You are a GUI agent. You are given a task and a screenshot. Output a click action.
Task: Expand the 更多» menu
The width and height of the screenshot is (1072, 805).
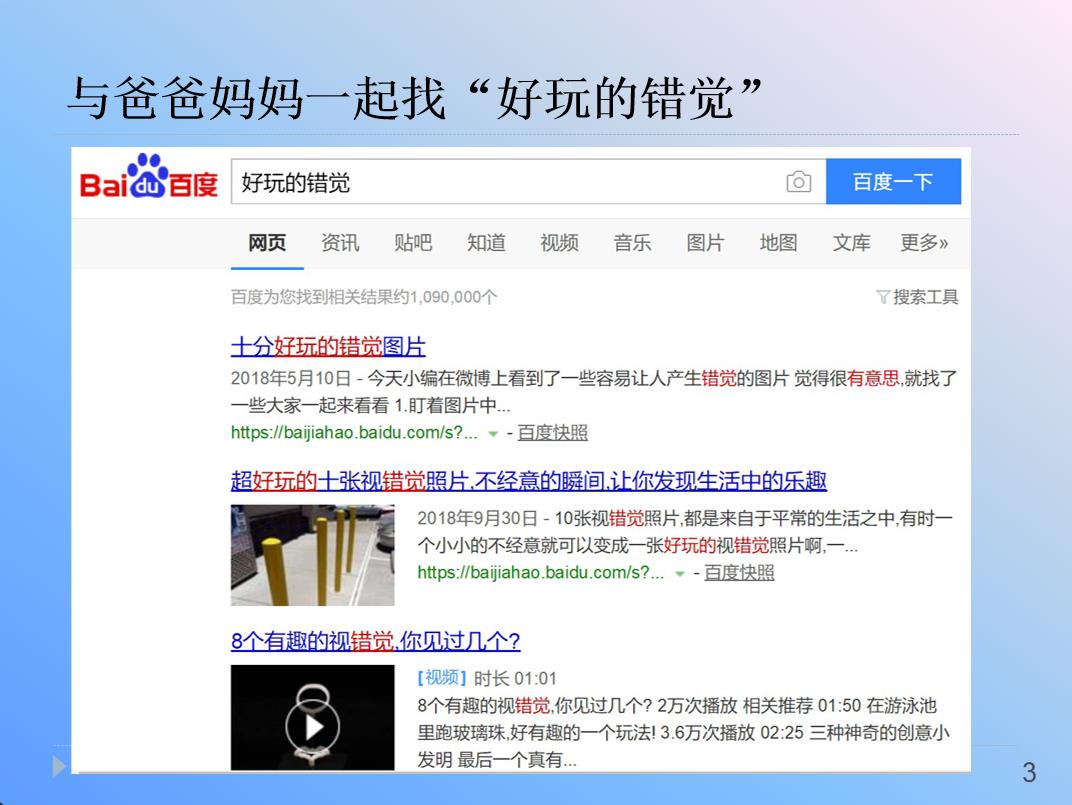click(924, 243)
